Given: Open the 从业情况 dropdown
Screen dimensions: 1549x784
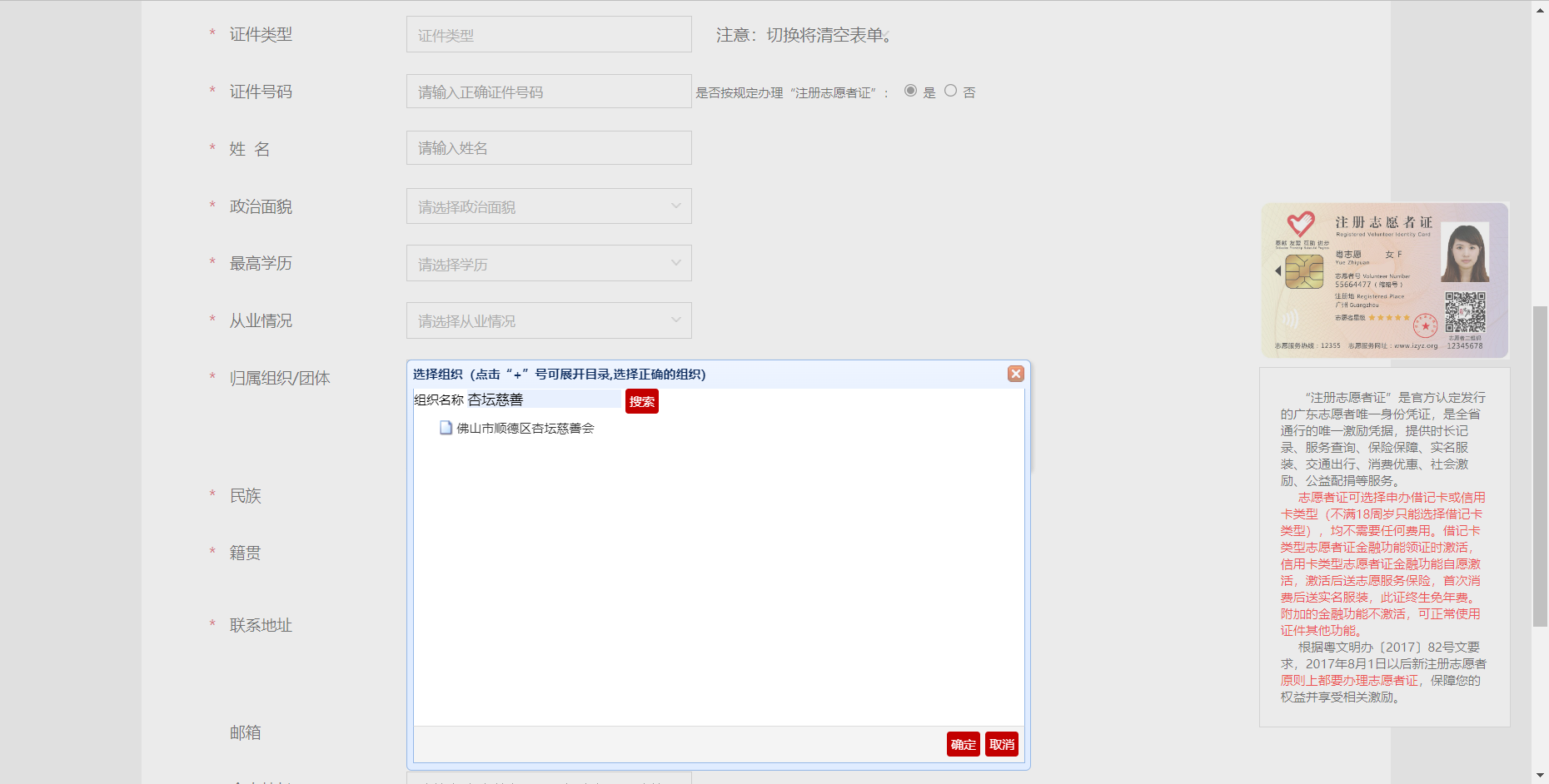Looking at the screenshot, I should (549, 320).
